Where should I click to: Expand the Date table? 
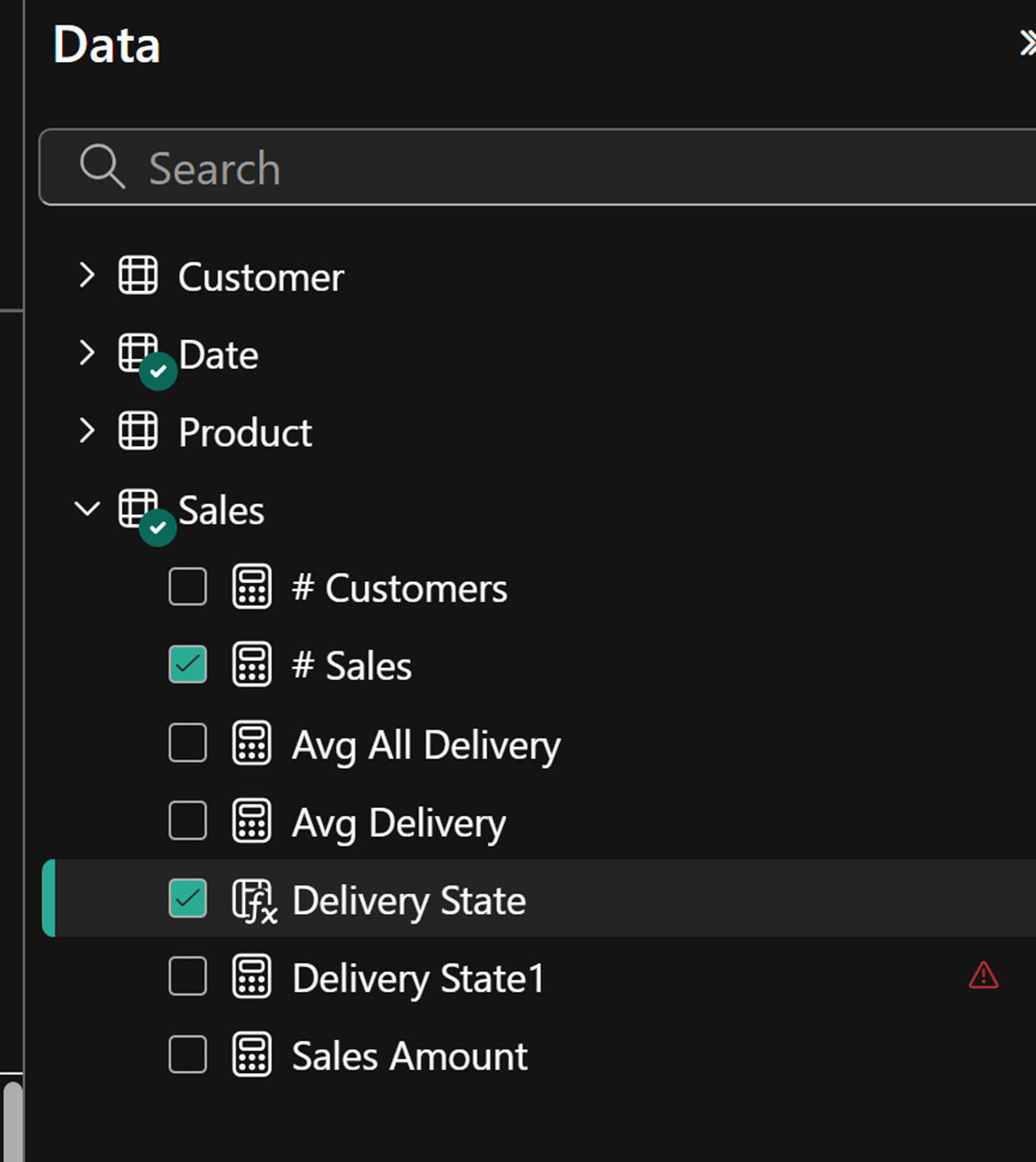click(87, 353)
